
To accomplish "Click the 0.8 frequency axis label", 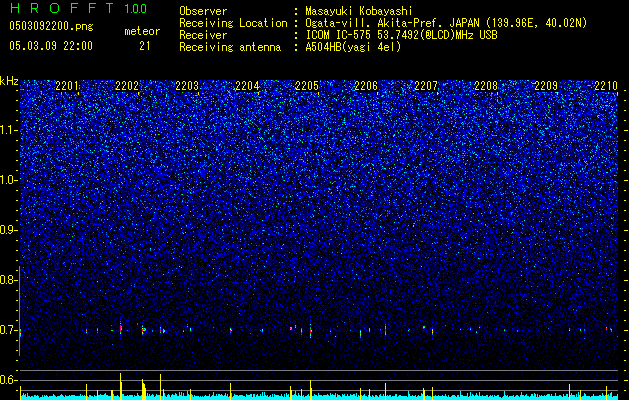I will click(x=8, y=280).
